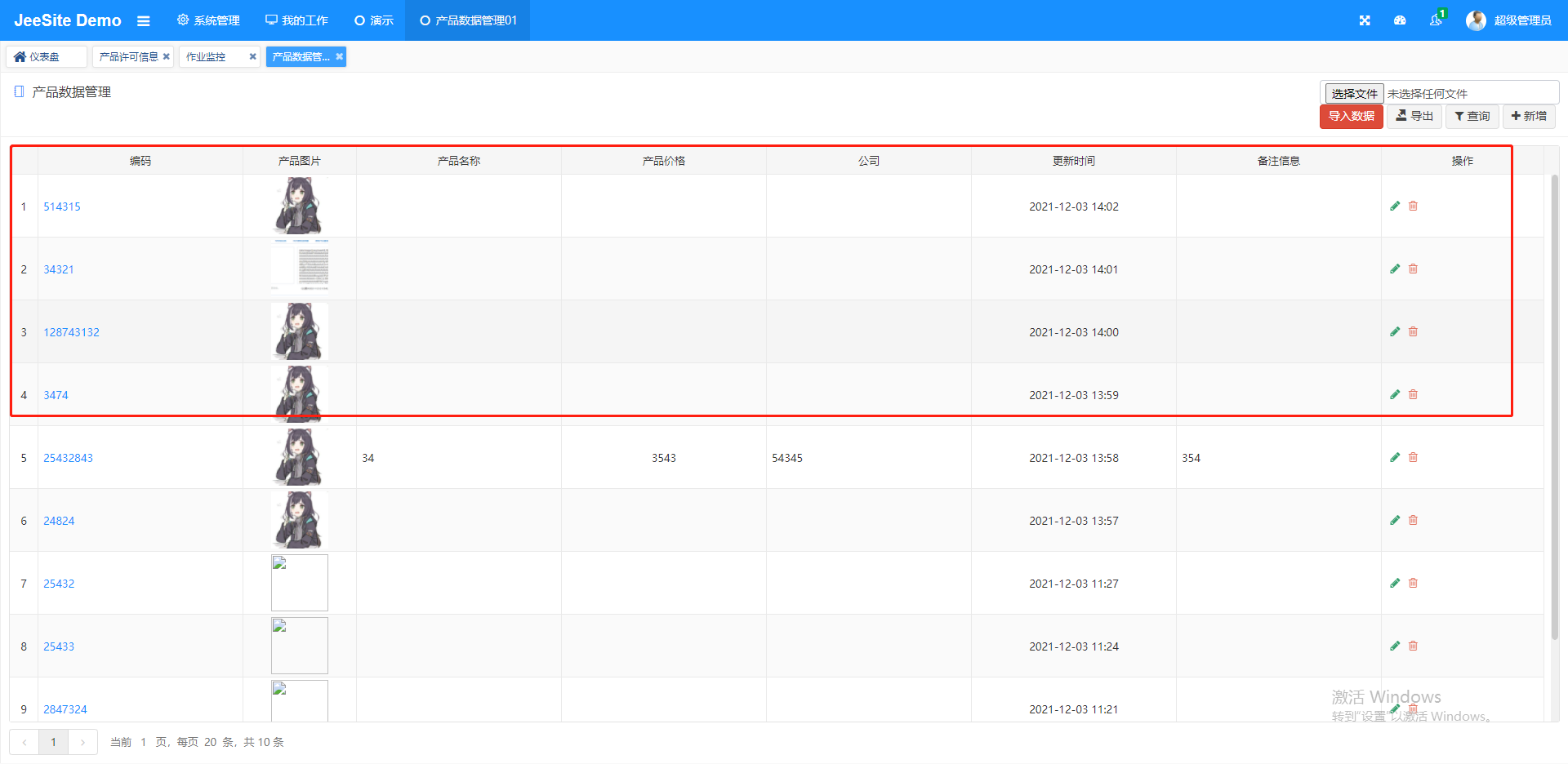Delete record 2847324 with its trash icon
This screenshot has width=1568, height=764.
pos(1413,709)
